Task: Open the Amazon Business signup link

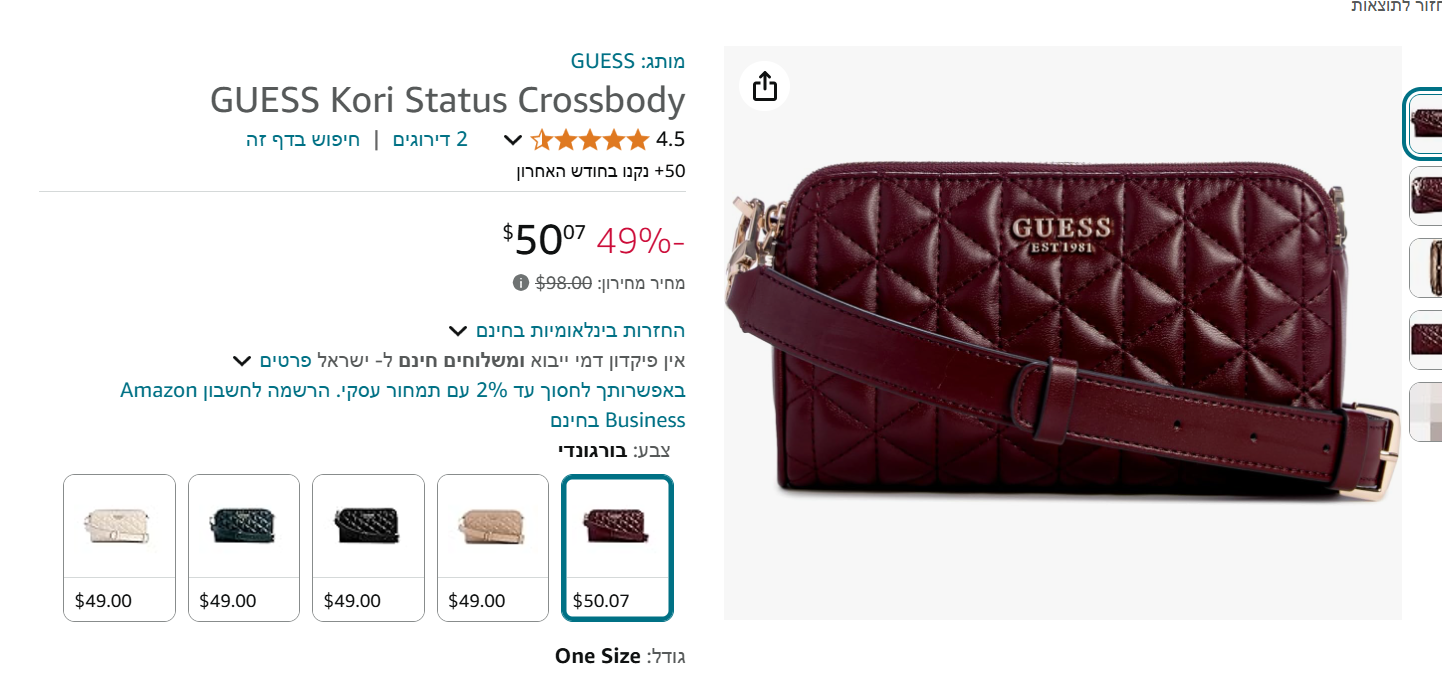Action: point(402,404)
